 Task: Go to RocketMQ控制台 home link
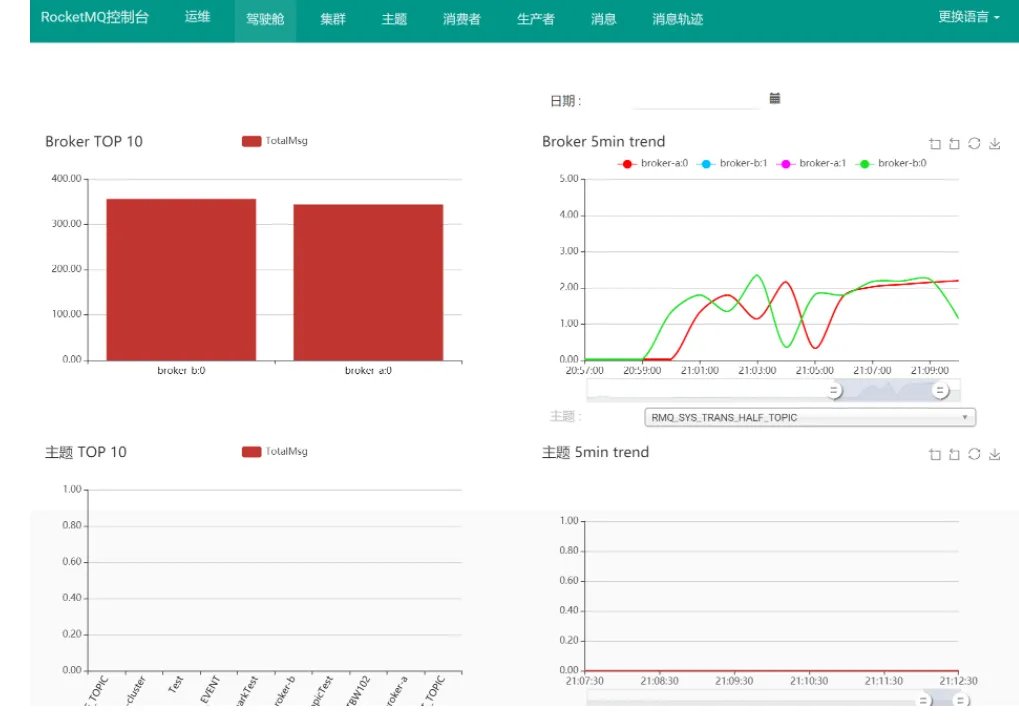[x=95, y=18]
